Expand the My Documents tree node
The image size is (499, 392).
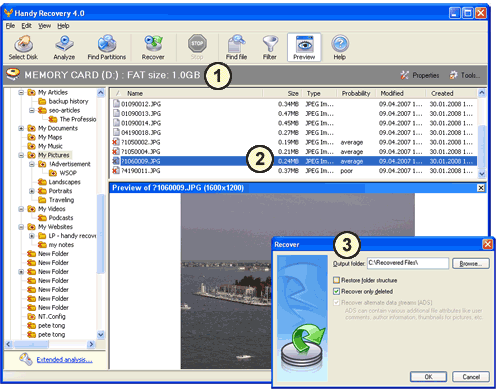click(x=21, y=128)
